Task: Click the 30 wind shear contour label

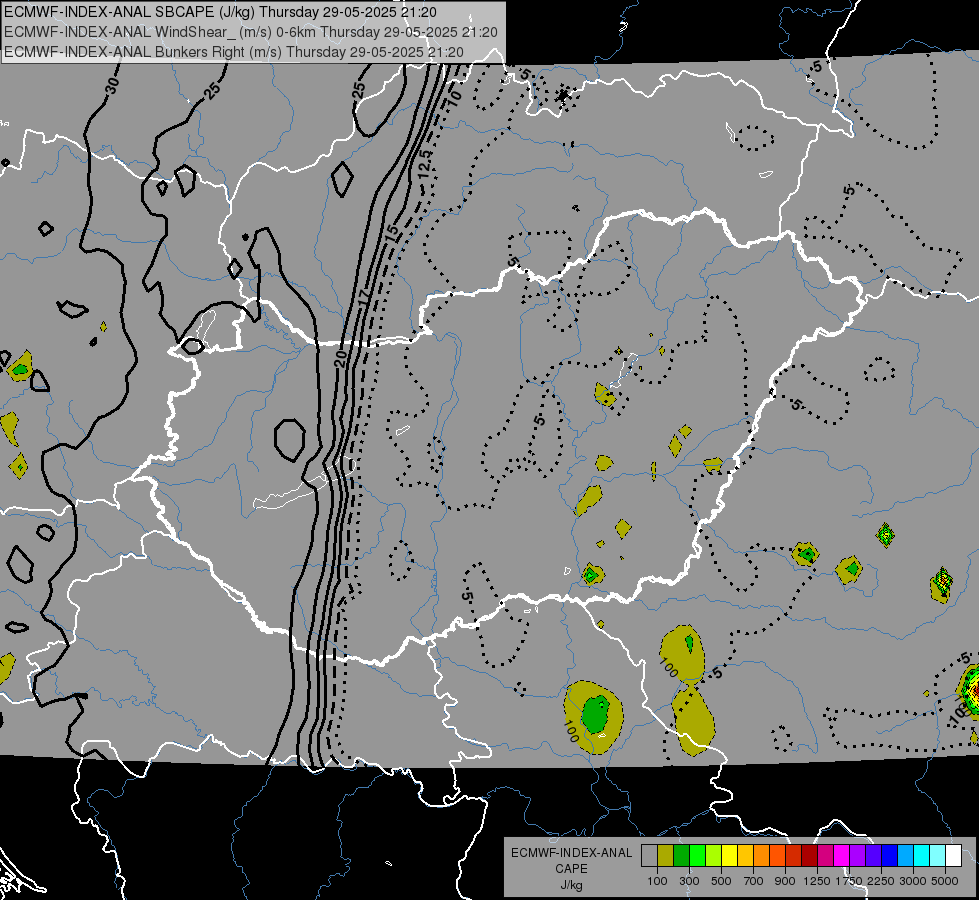Action: tap(111, 84)
